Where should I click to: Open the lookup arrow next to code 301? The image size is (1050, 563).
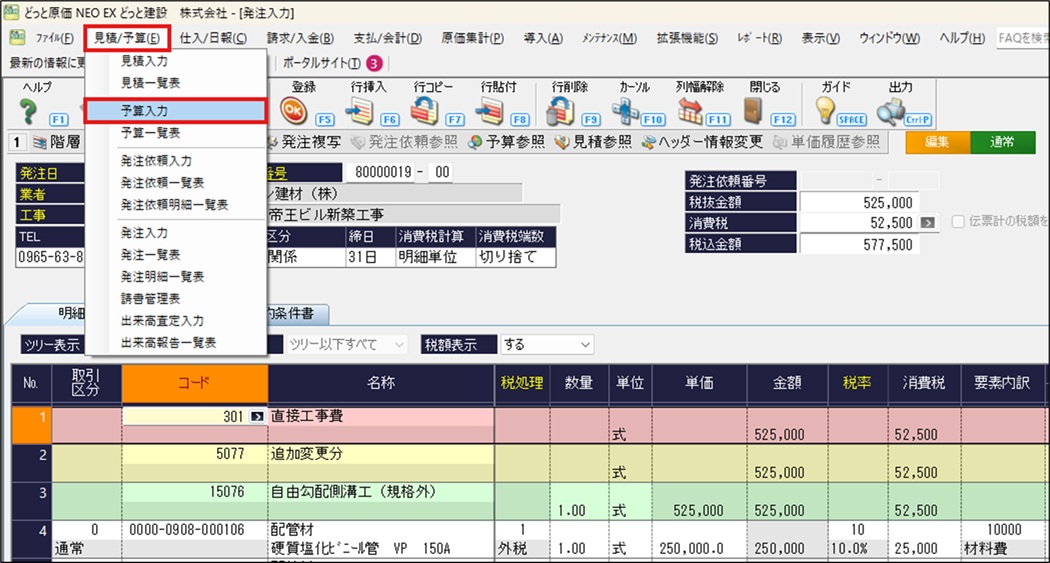(256, 416)
